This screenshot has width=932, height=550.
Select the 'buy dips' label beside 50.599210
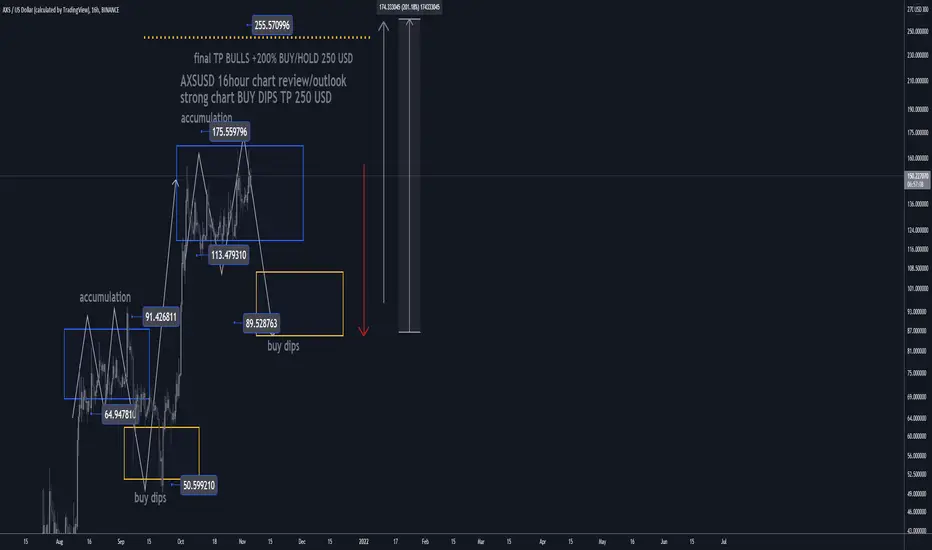pyautogui.click(x=150, y=498)
